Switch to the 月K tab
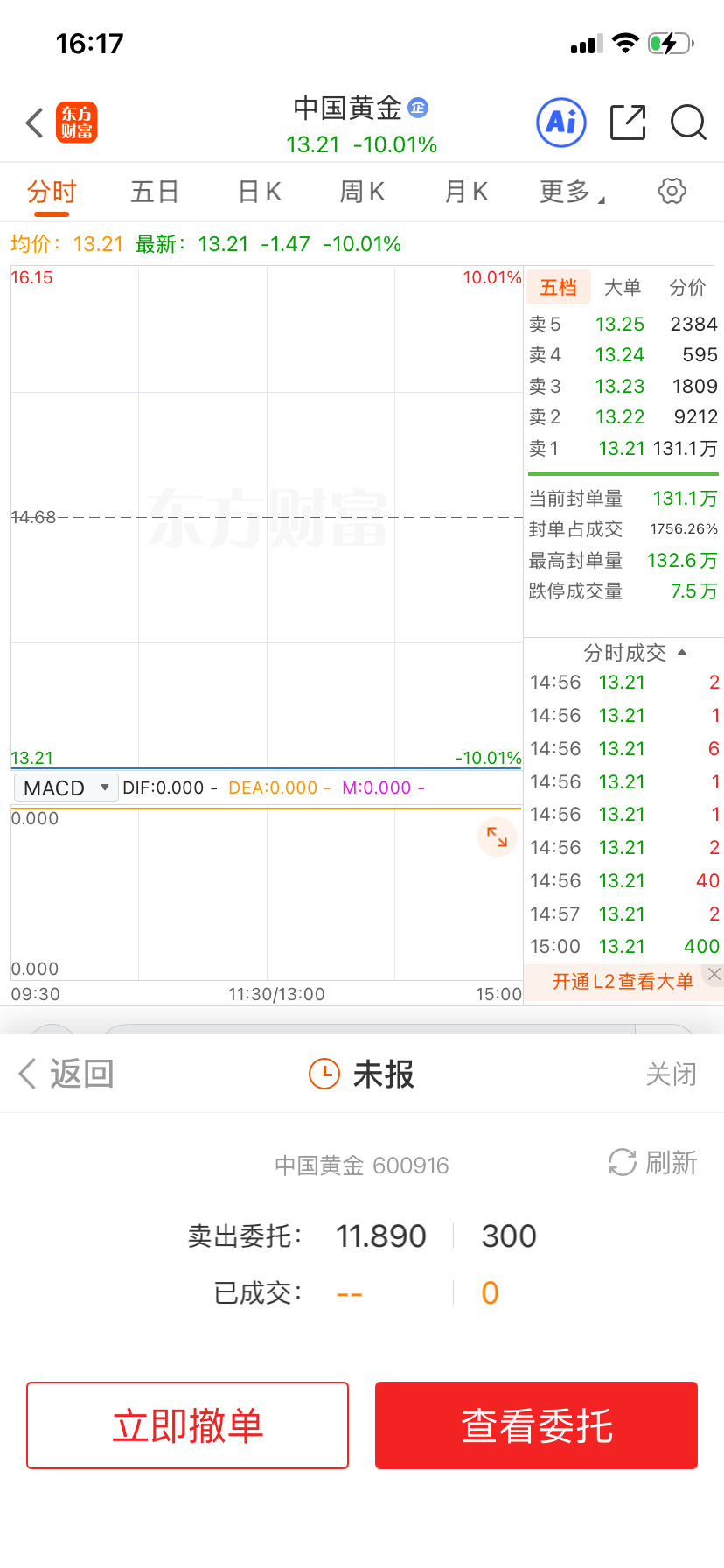Screen dimensions: 724x1568 466,192
